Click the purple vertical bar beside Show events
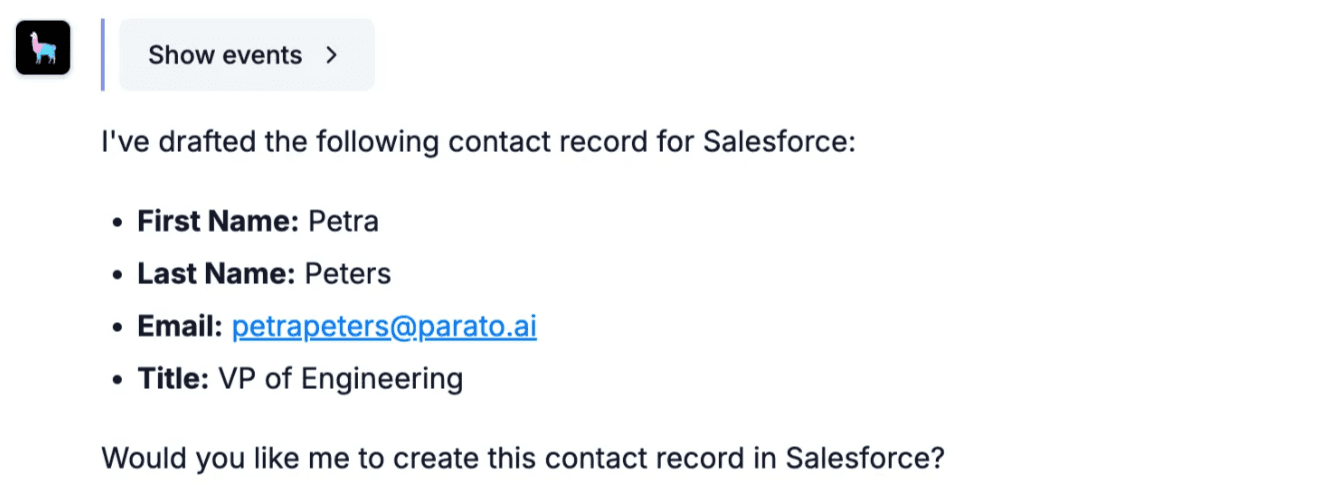This screenshot has width=1342, height=502. pyautogui.click(x=103, y=55)
